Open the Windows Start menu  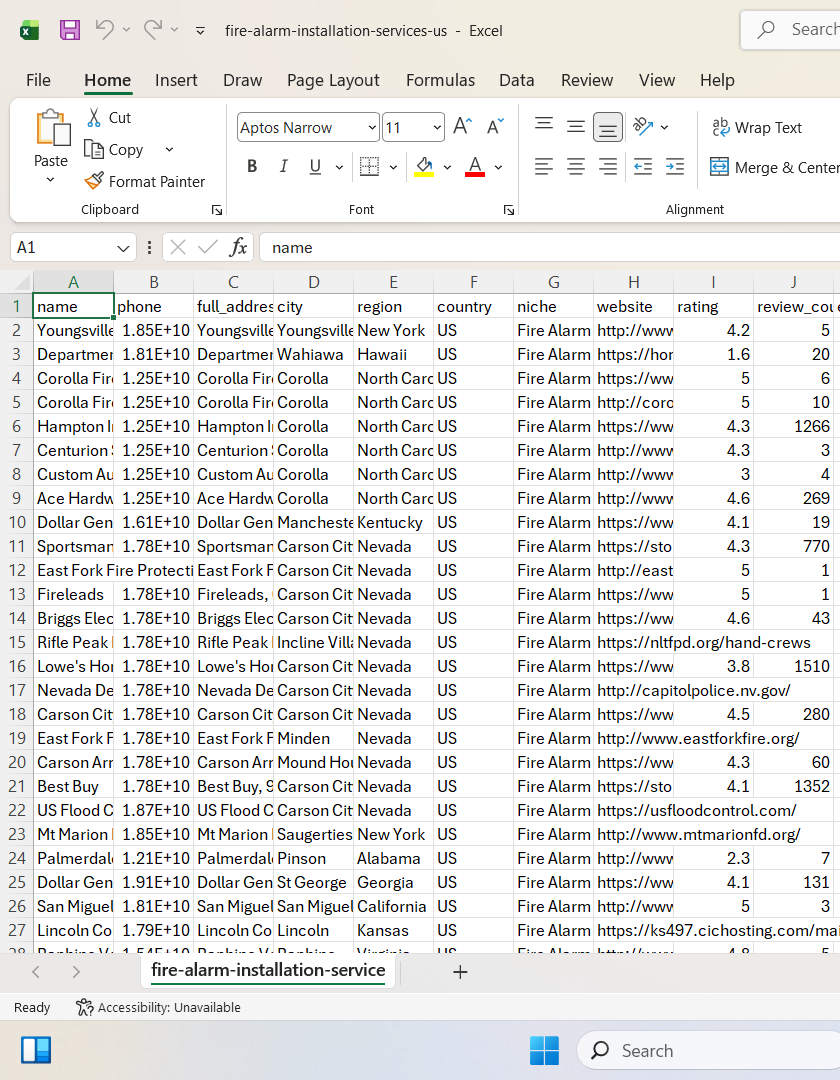pyautogui.click(x=544, y=1050)
